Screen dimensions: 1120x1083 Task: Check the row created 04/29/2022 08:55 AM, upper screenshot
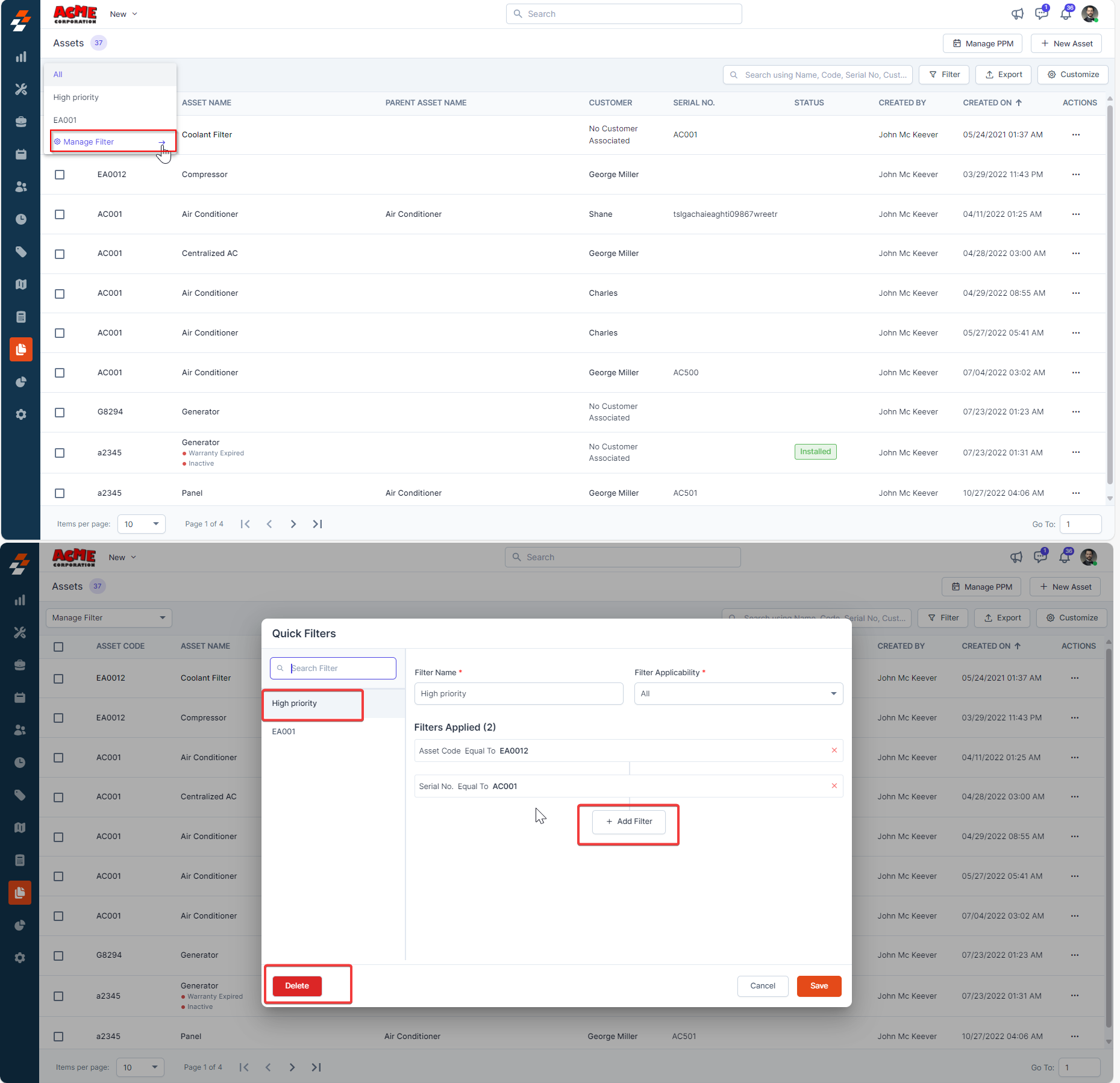pyautogui.click(x=60, y=294)
